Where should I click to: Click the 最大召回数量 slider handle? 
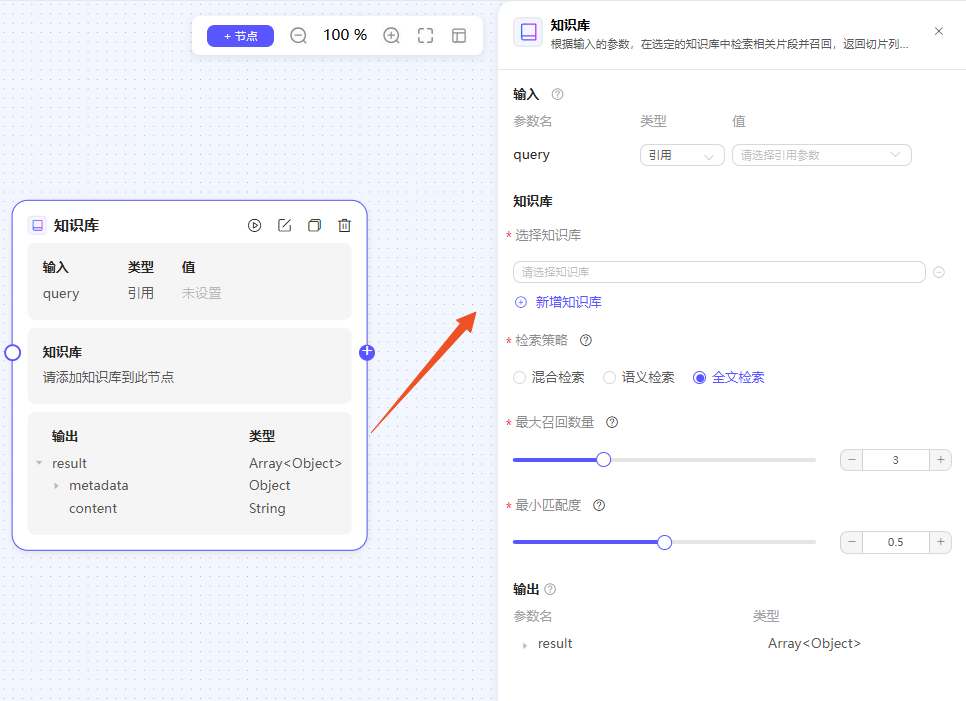click(604, 460)
